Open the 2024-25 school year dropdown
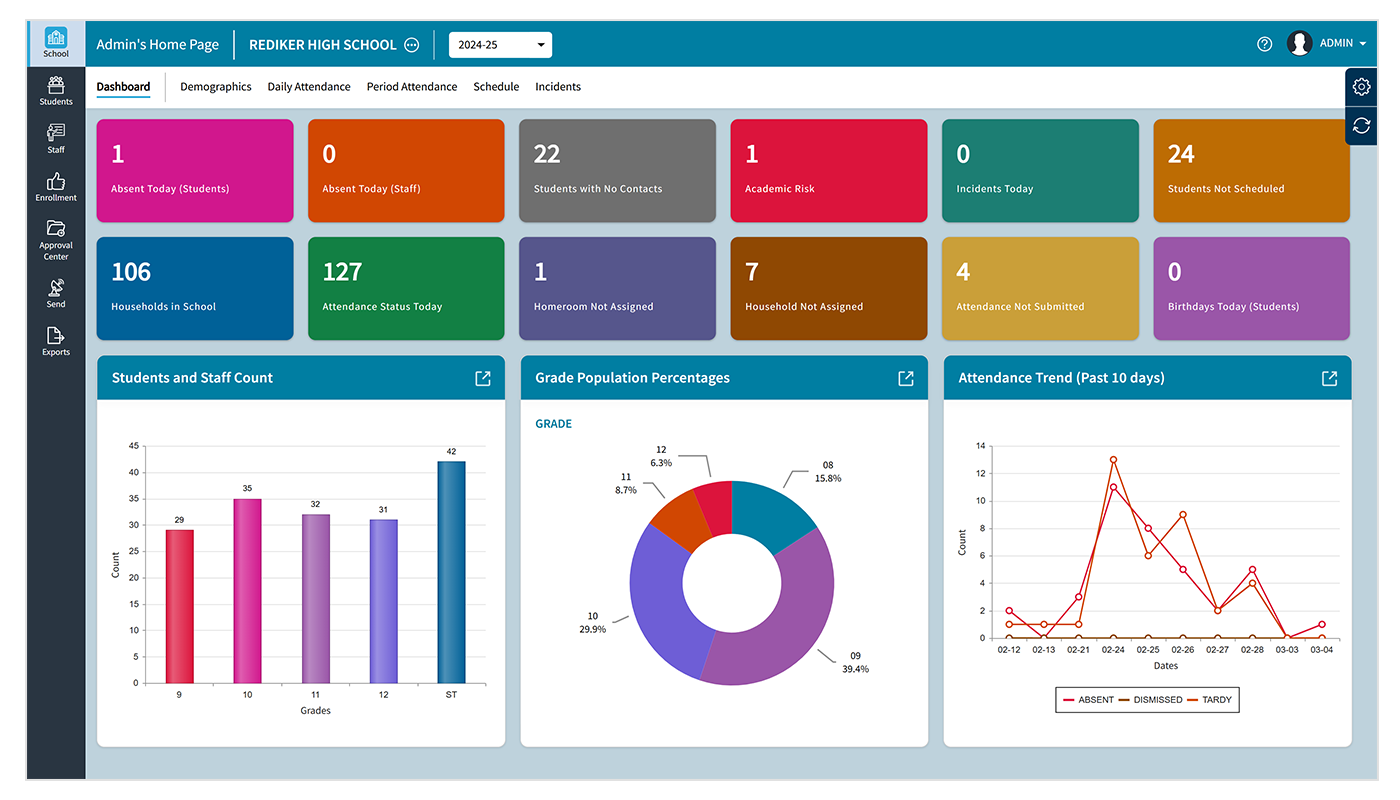 [500, 44]
